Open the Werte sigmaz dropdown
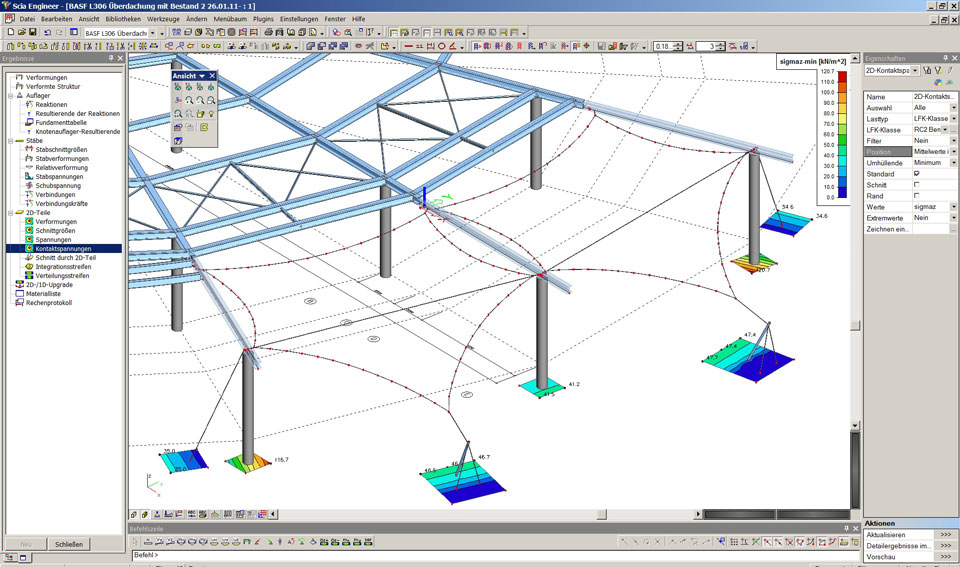 tap(953, 207)
